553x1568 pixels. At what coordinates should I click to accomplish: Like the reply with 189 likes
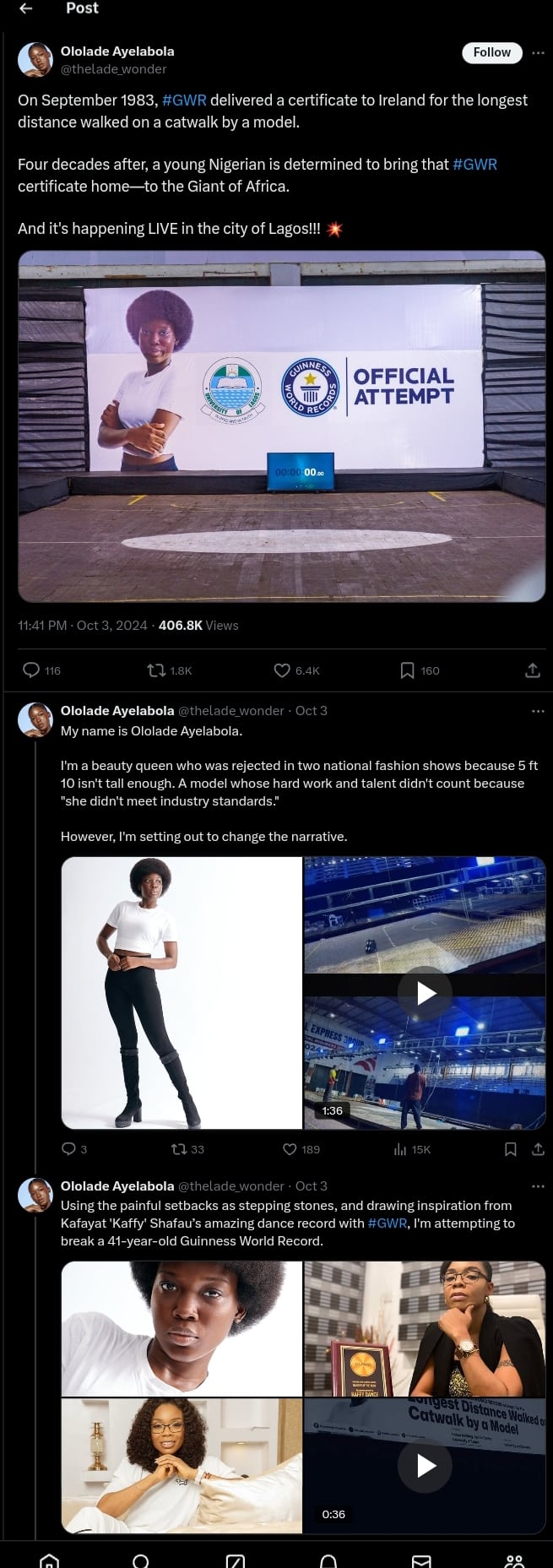290,1149
